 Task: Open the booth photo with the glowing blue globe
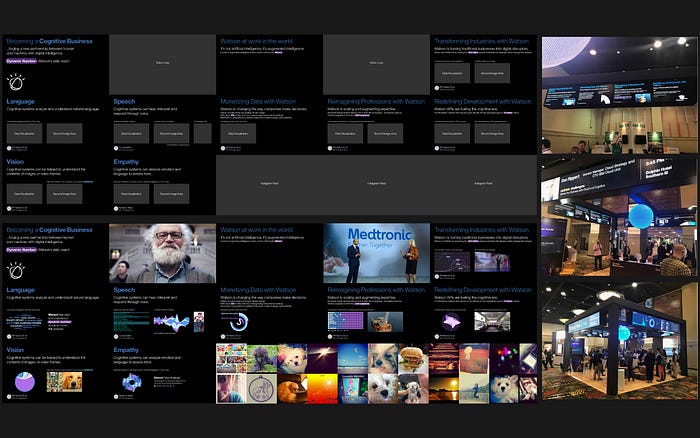(620, 217)
